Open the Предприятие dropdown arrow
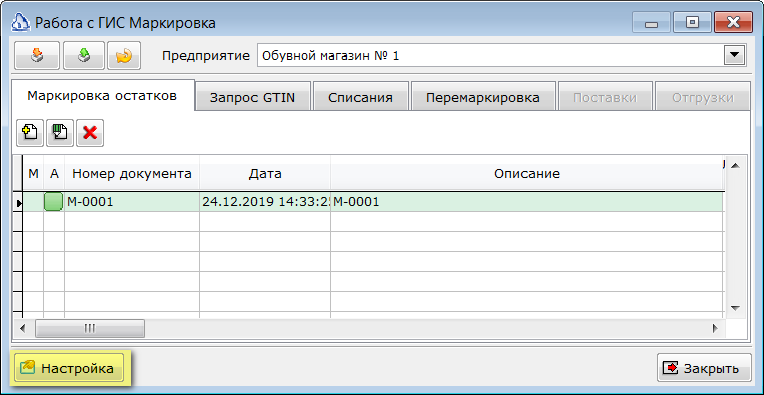The width and height of the screenshot is (764, 395). (734, 56)
